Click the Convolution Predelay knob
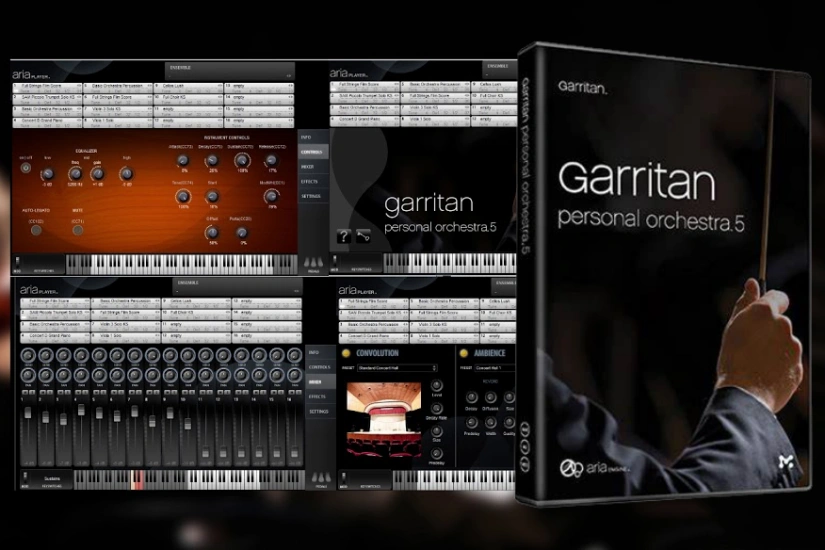825x550 pixels. [437, 453]
